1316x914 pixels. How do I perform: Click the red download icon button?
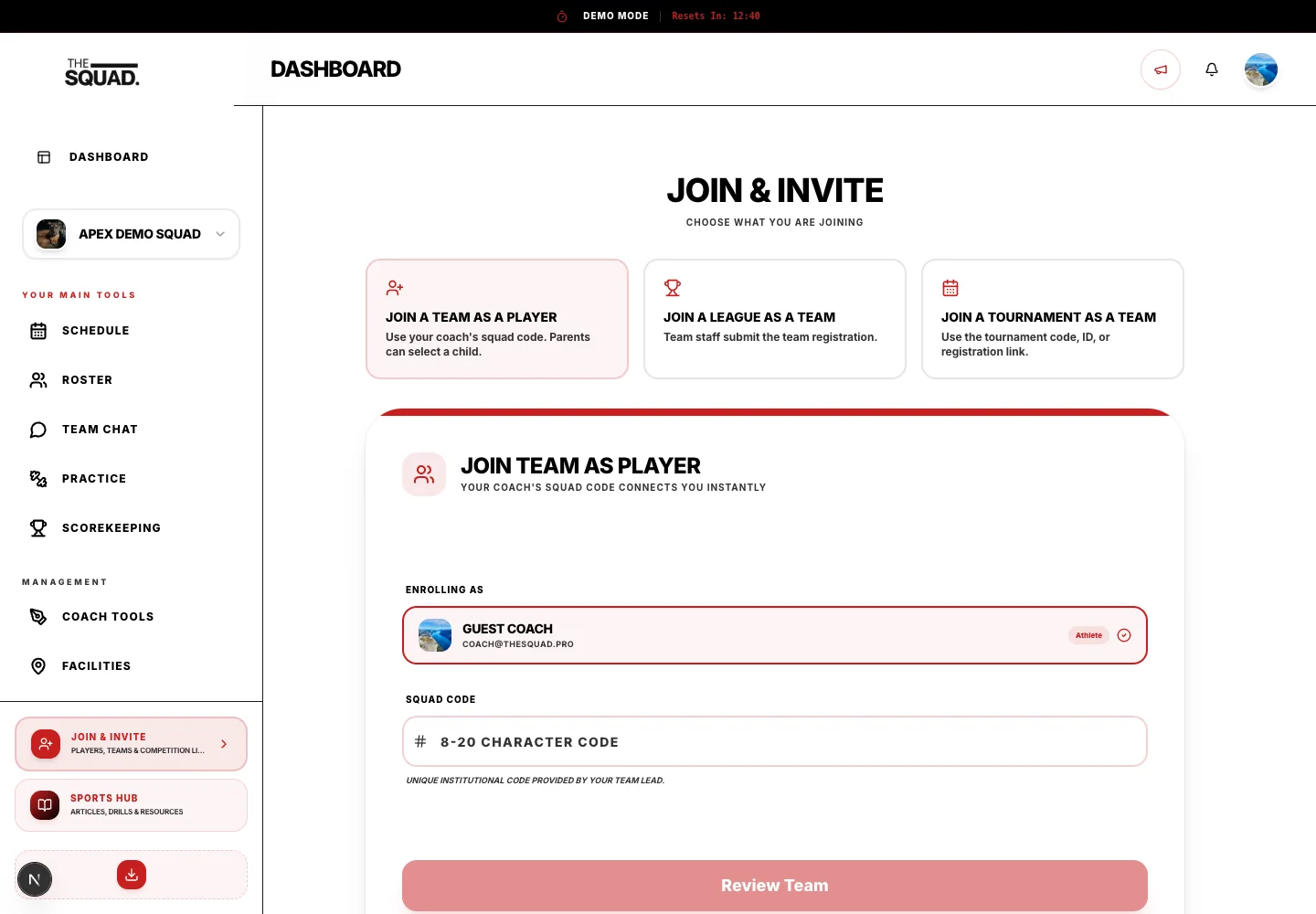(x=132, y=875)
